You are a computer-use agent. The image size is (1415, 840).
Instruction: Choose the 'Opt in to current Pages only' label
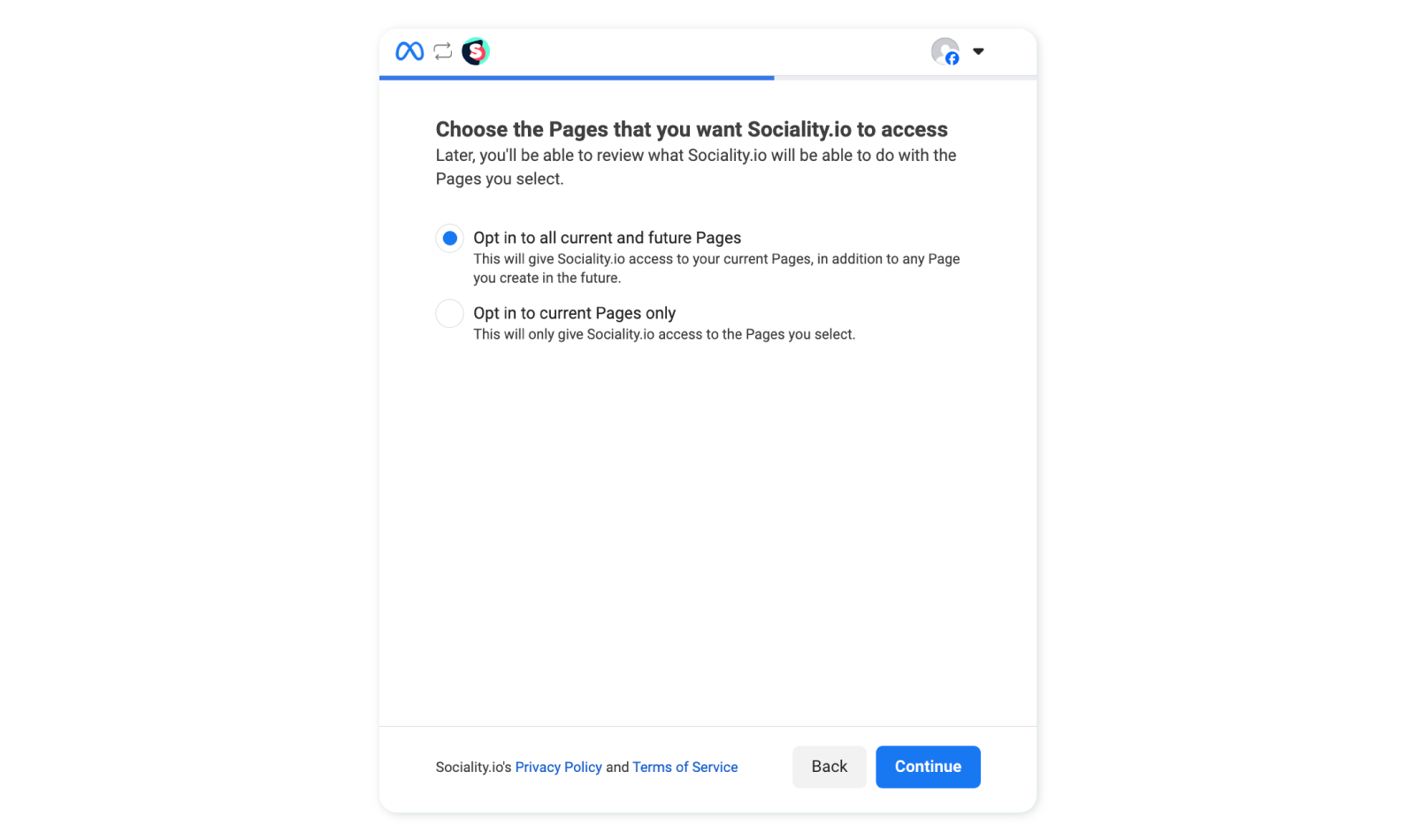click(x=574, y=313)
